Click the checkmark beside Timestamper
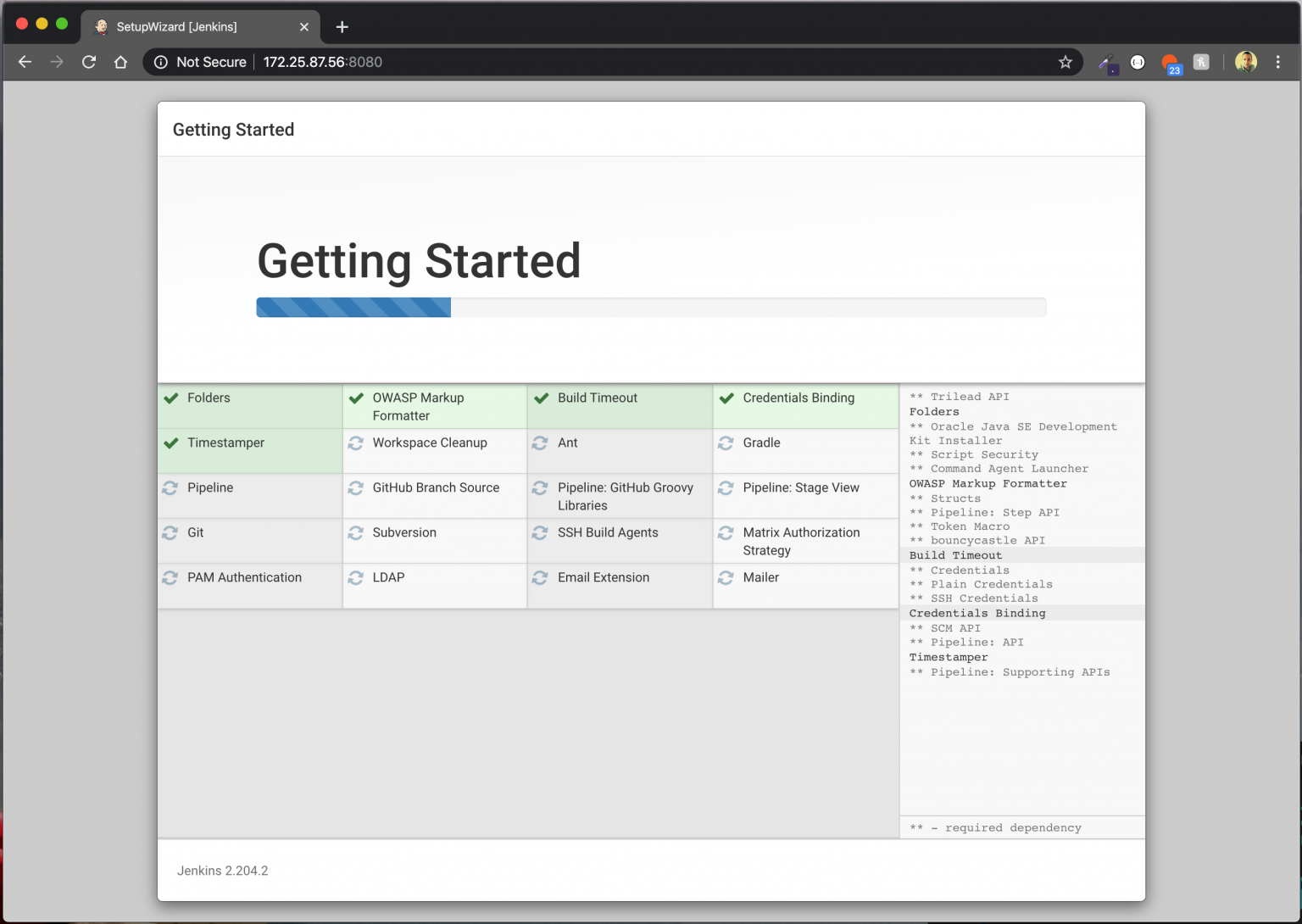1302x924 pixels. pos(171,443)
